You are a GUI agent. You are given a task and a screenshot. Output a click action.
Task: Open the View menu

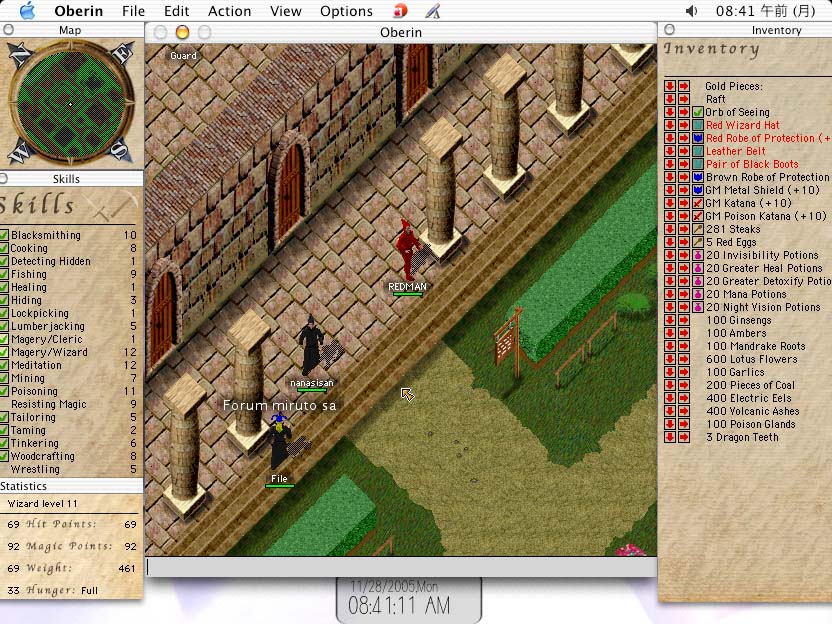pyautogui.click(x=285, y=11)
